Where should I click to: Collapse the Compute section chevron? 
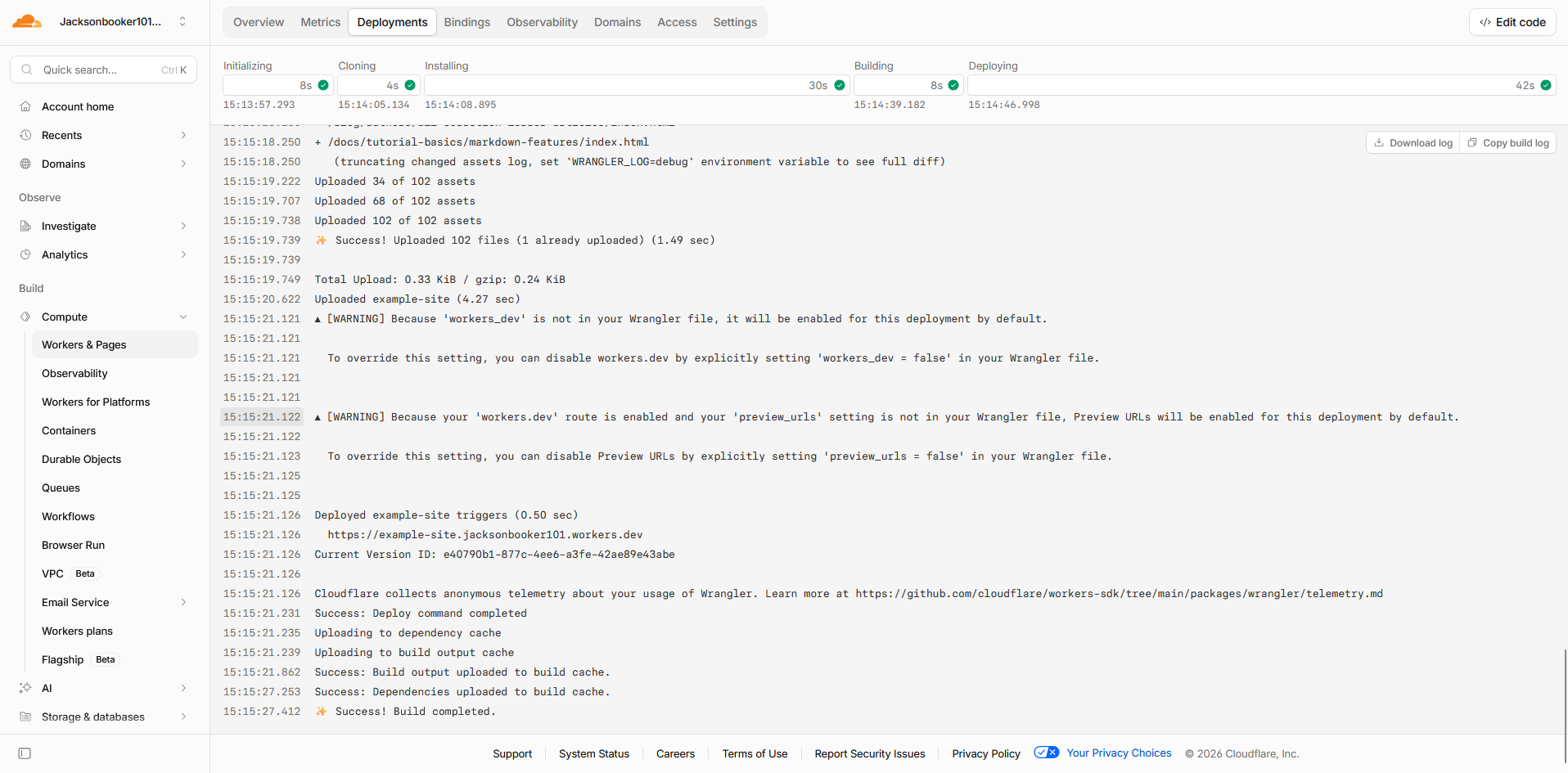pyautogui.click(x=183, y=317)
